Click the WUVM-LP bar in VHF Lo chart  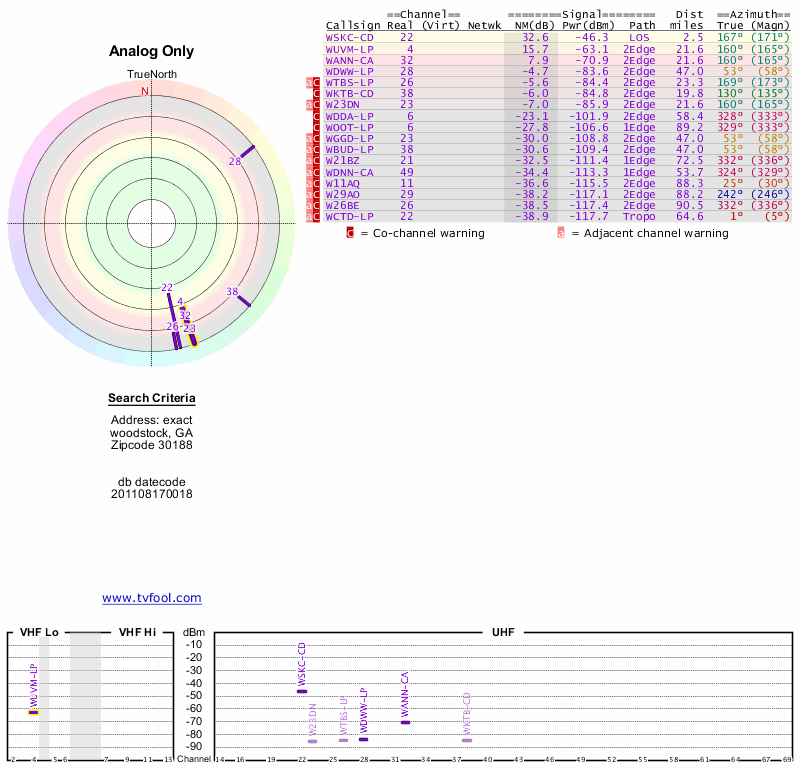33,712
